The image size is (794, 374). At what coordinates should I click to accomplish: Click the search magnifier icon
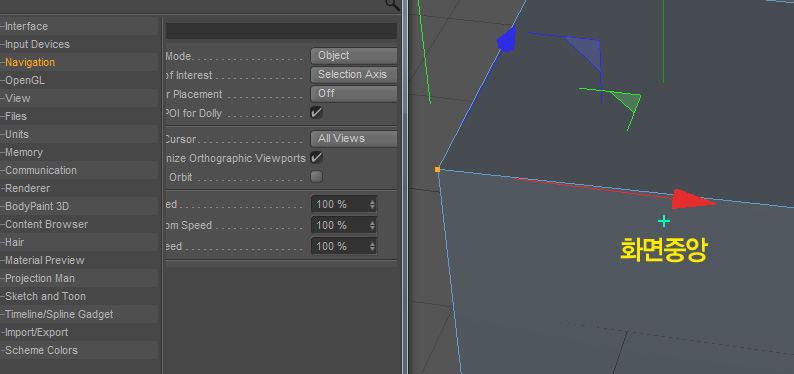[x=392, y=5]
